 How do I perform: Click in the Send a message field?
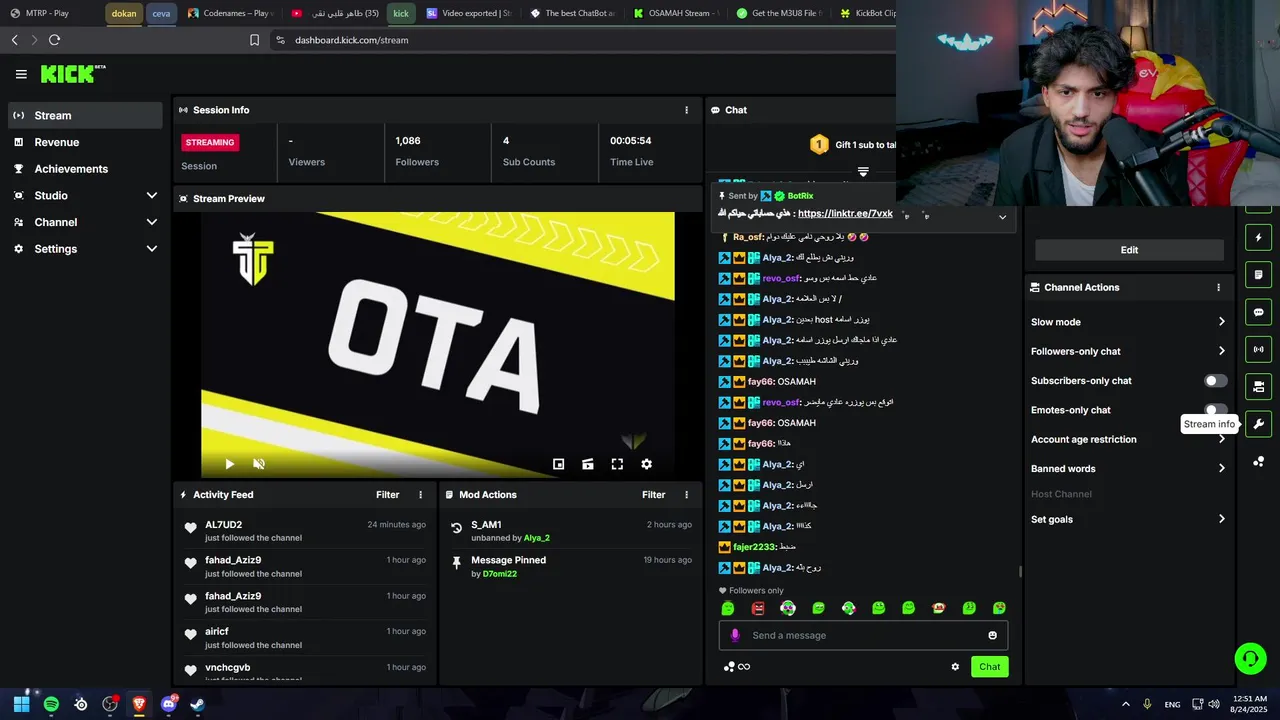863,635
